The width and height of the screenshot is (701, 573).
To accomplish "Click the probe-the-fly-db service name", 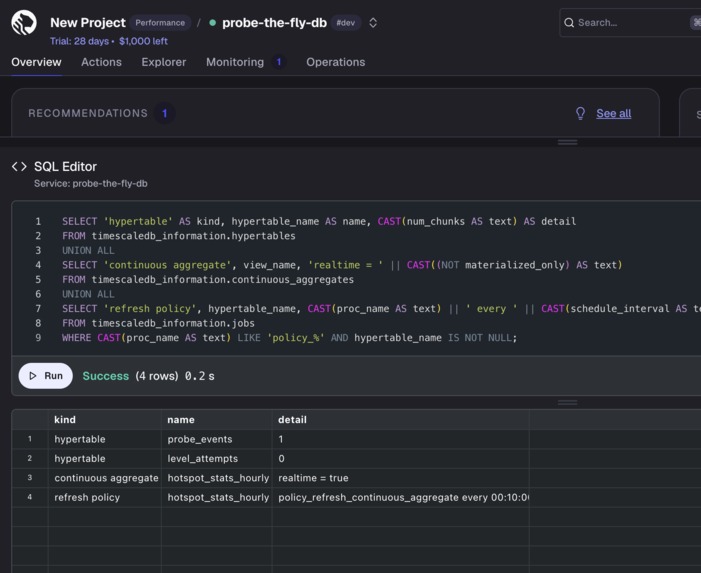I will coord(274,23).
